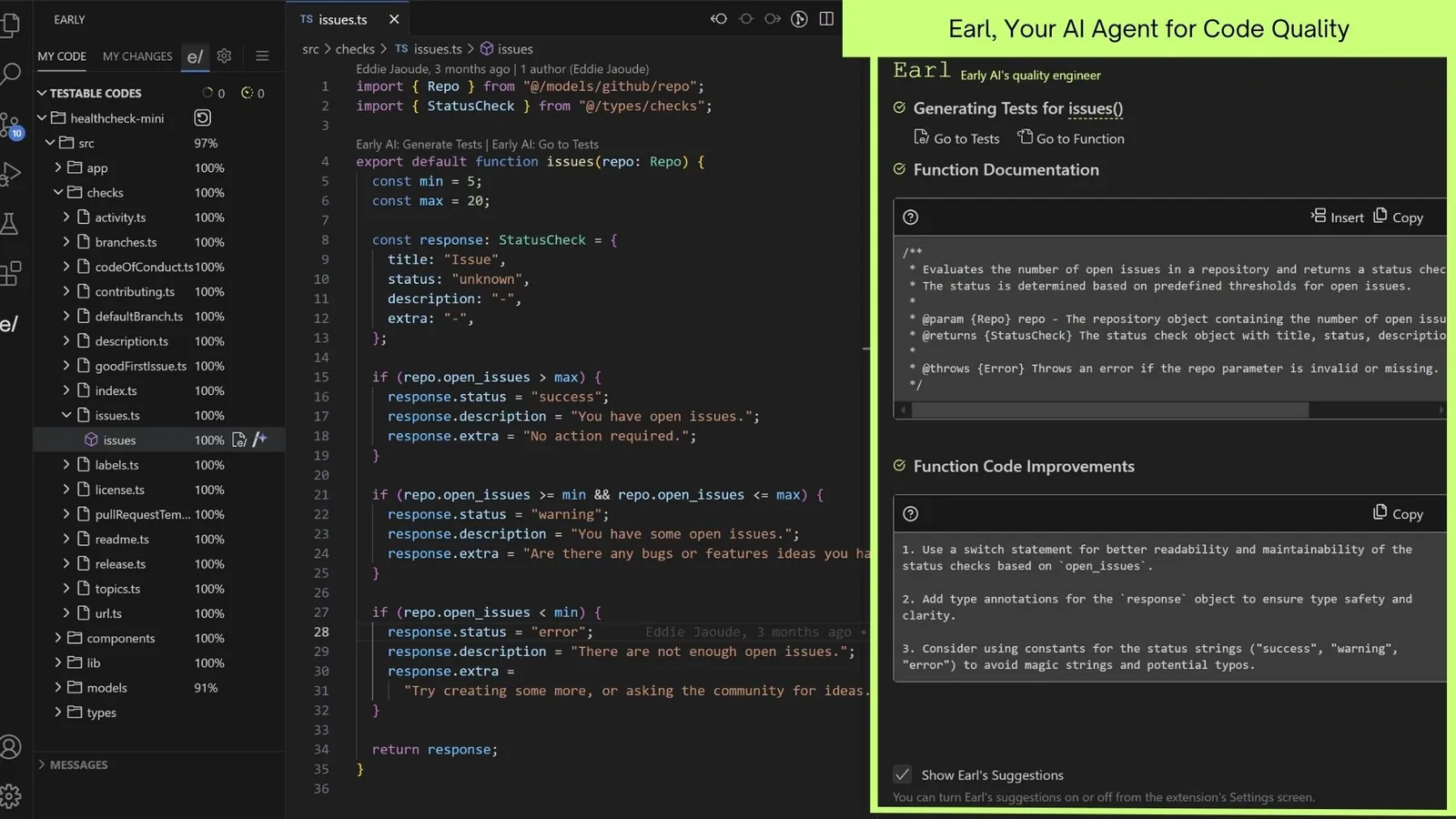Click the models 91% coverage value
Image resolution: width=1456 pixels, height=819 pixels.
click(x=206, y=688)
